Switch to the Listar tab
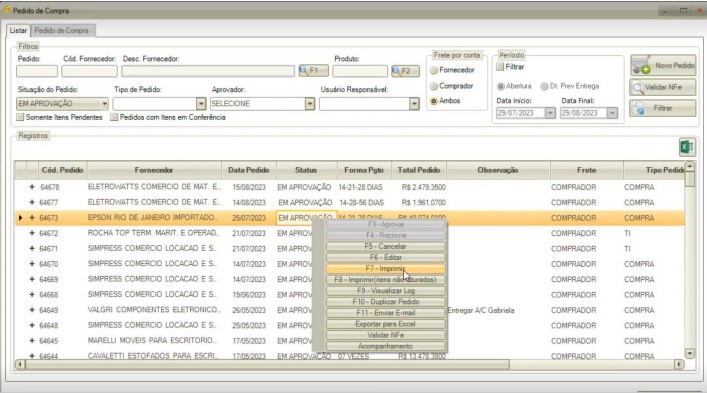Viewport: 707px width, 393px height. coord(18,30)
